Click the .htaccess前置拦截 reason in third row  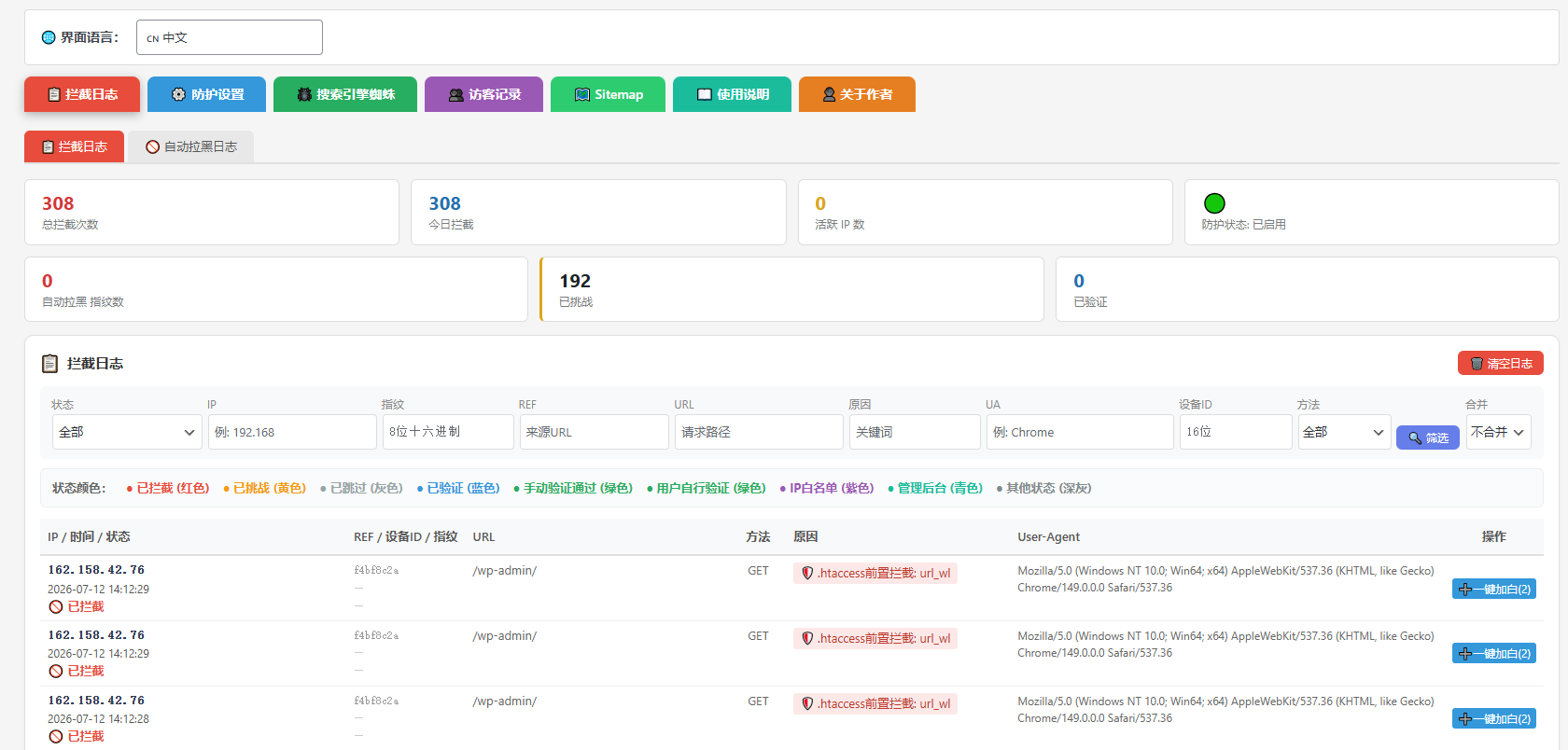pyautogui.click(x=875, y=703)
